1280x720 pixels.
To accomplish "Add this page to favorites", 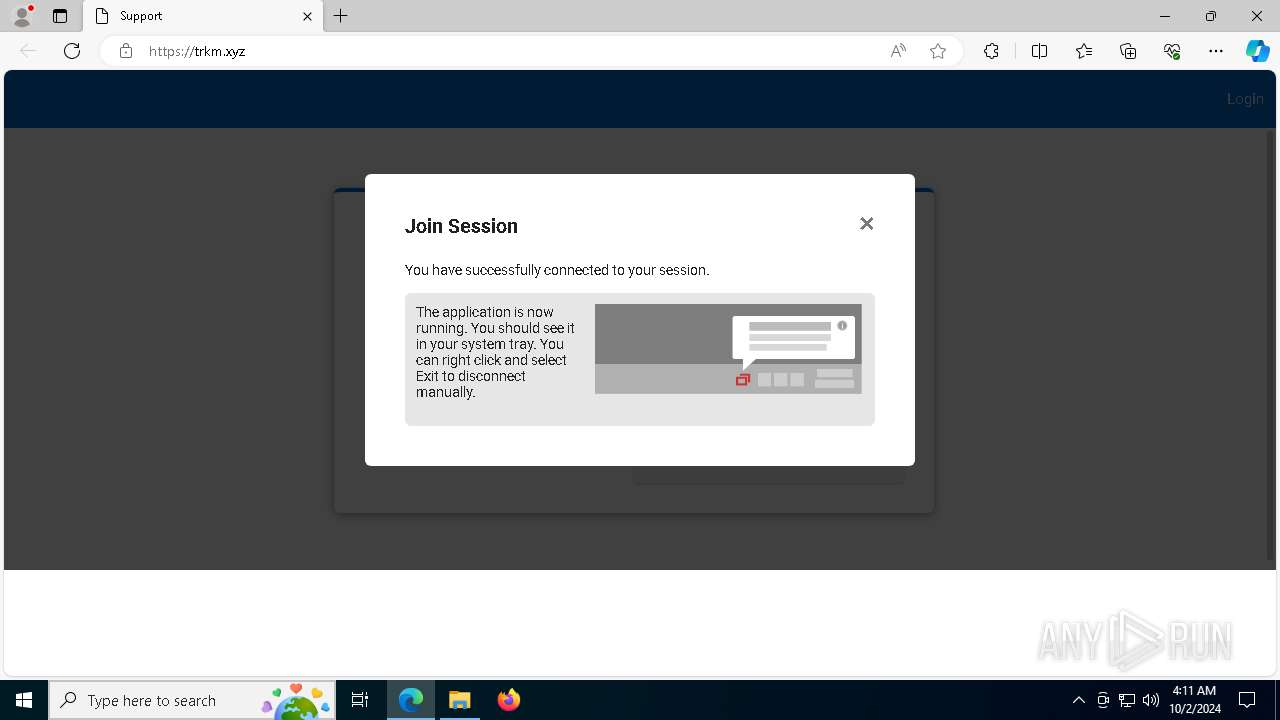I will point(938,51).
